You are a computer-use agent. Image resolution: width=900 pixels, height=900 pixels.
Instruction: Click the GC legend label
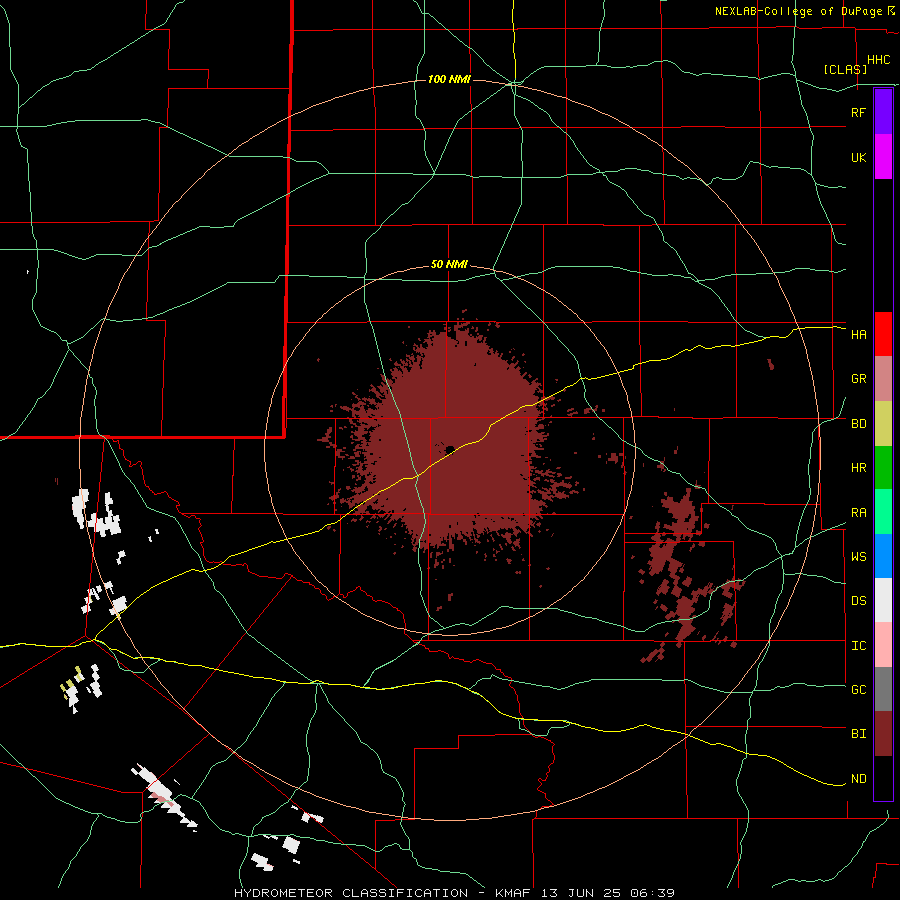[x=858, y=690]
